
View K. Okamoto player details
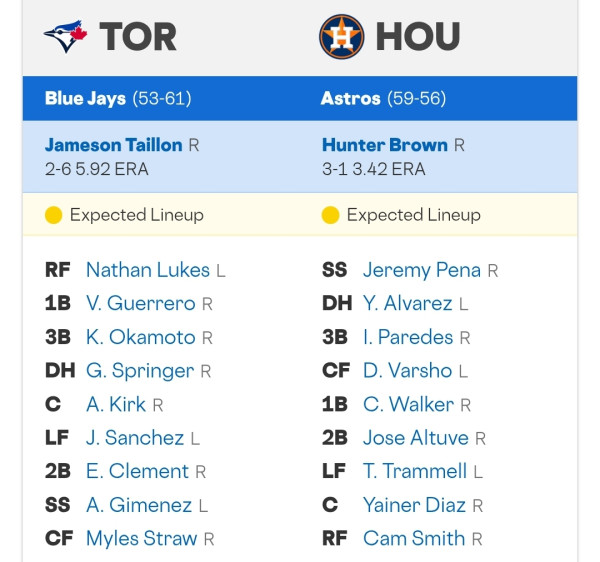pos(140,337)
